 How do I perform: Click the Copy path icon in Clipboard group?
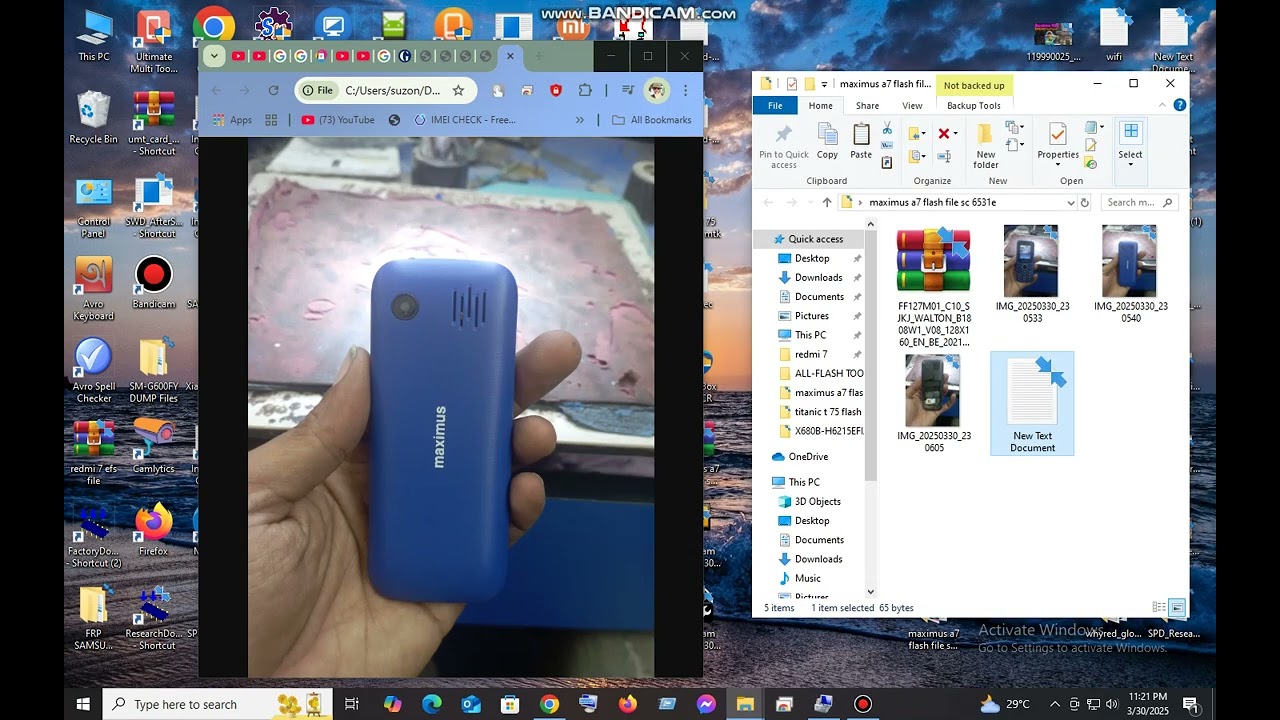click(887, 145)
